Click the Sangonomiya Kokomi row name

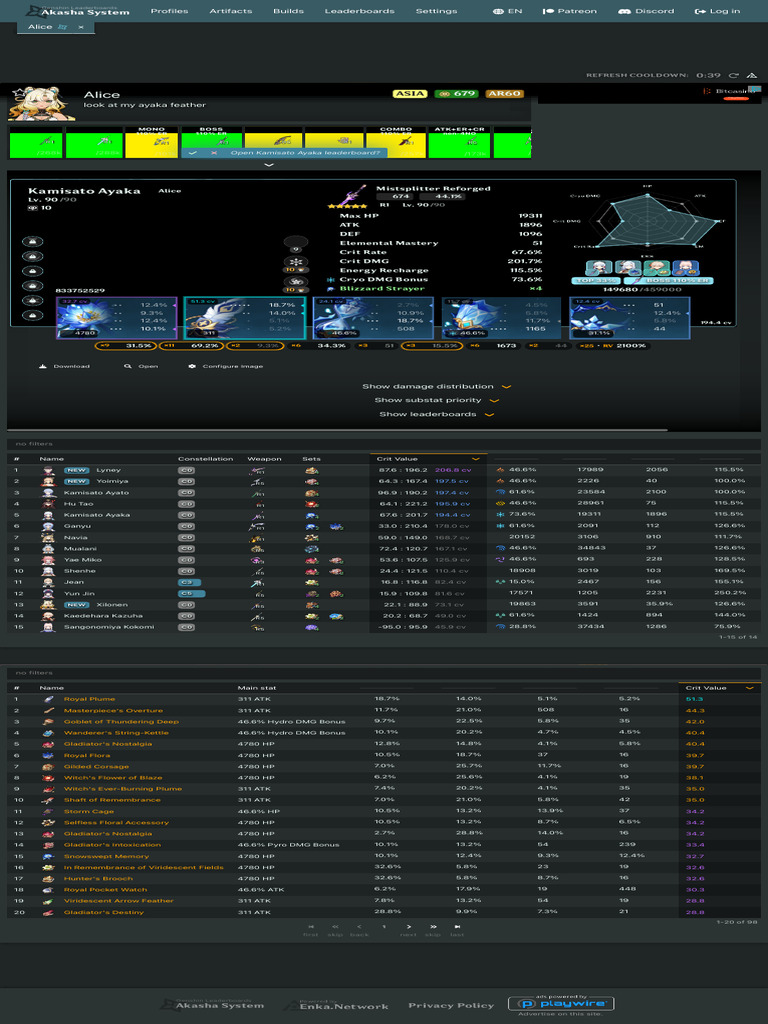coord(109,627)
